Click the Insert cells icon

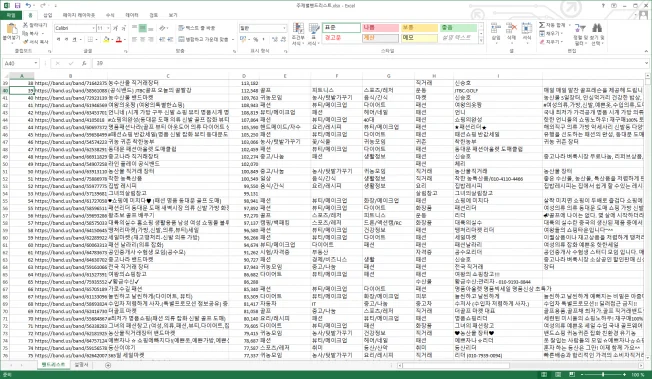click(496, 29)
